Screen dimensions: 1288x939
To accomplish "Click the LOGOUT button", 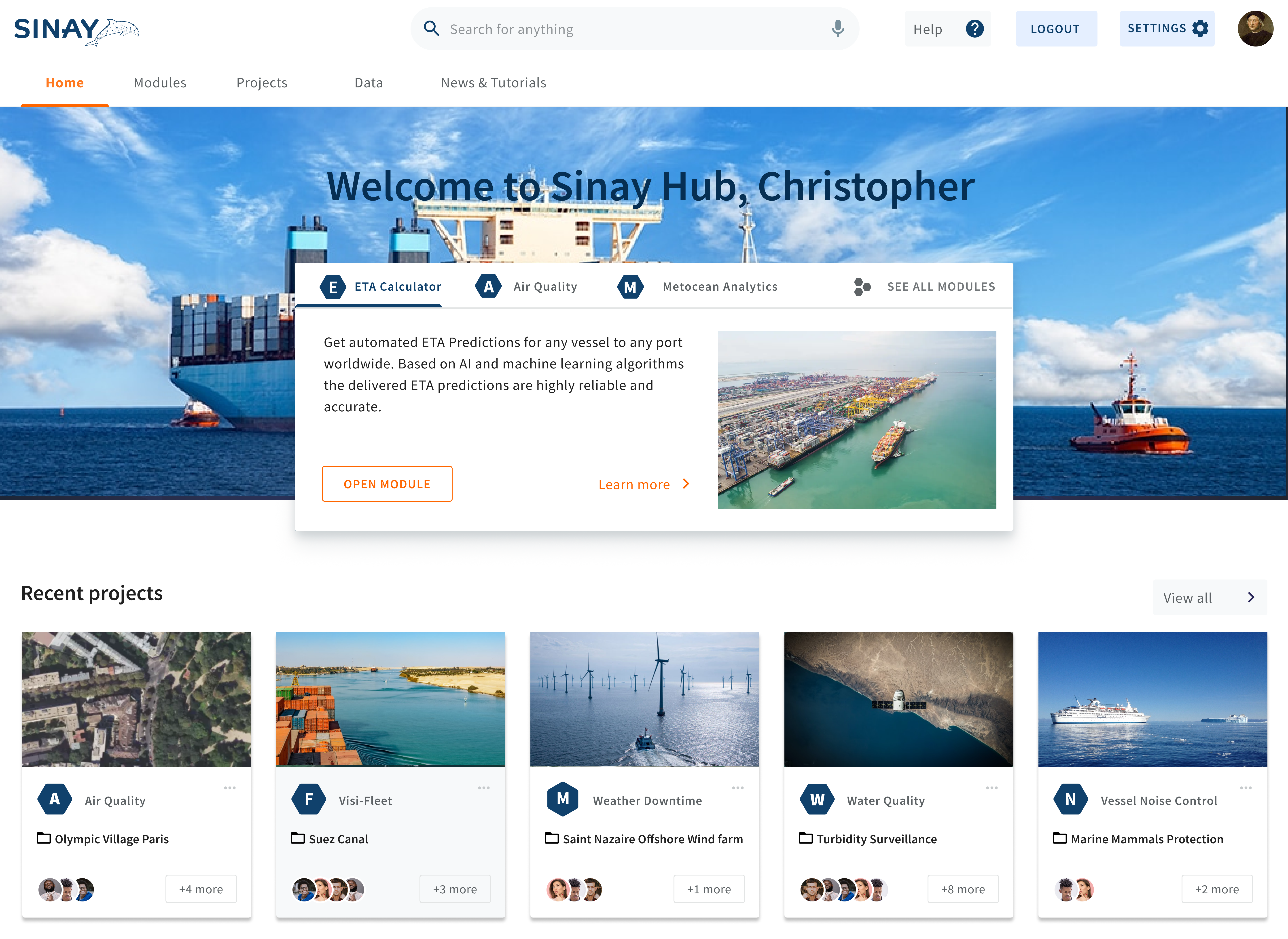I will (1056, 28).
